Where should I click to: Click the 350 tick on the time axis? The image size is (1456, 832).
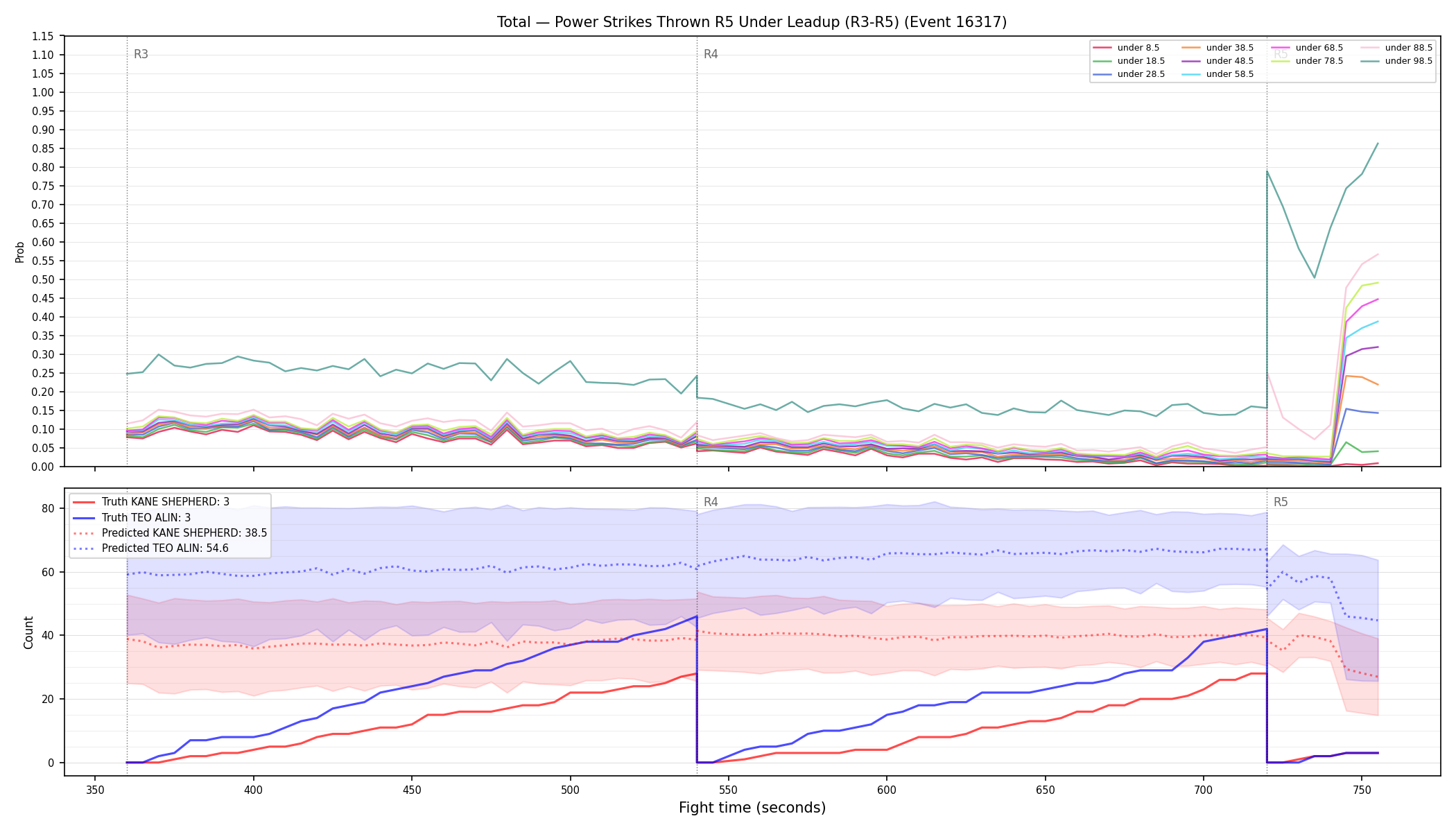pos(95,790)
